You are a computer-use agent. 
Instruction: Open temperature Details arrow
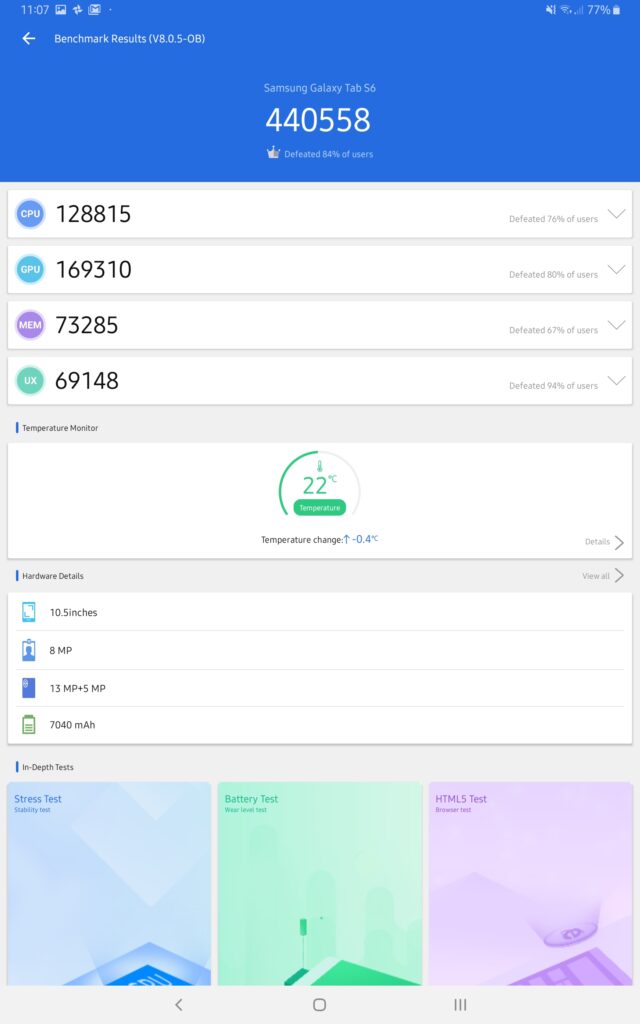coord(619,542)
